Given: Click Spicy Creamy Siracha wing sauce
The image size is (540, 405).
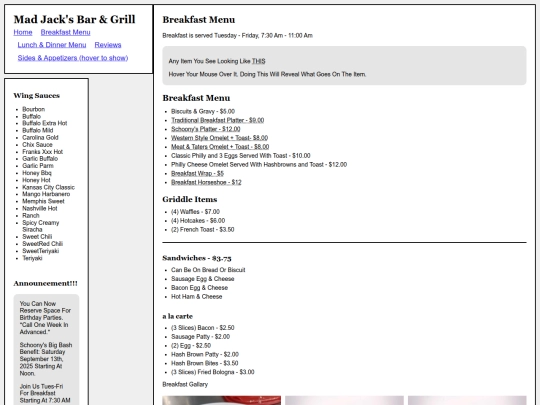Looking at the screenshot, I should coord(41,226).
